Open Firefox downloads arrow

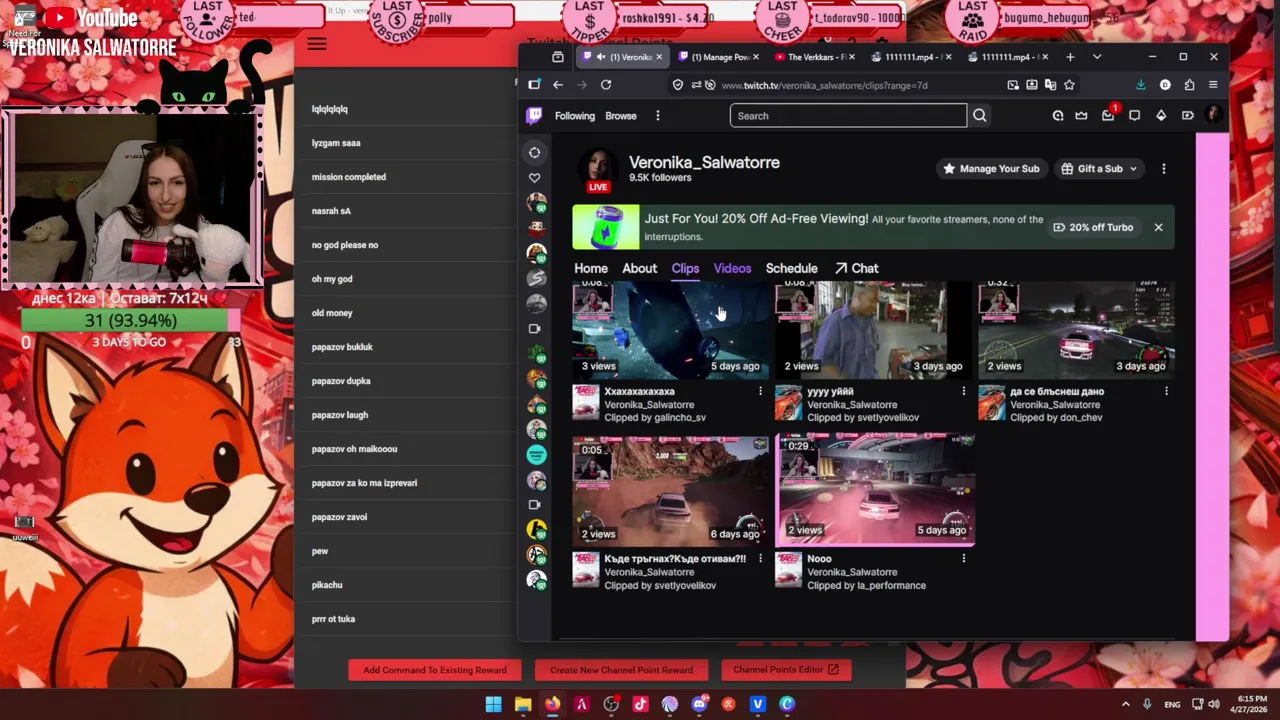click(x=1141, y=85)
